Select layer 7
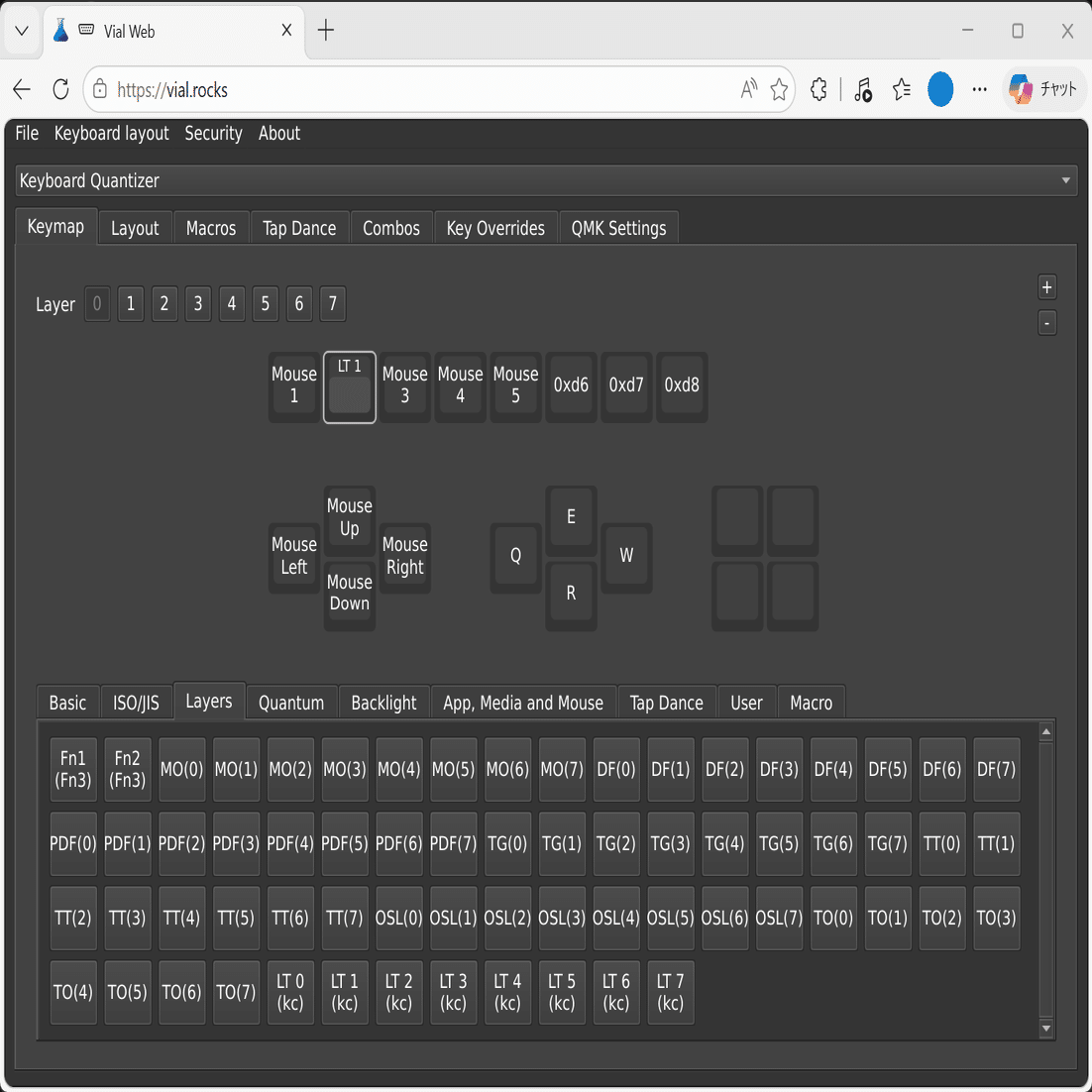The height and width of the screenshot is (1092, 1092). click(x=333, y=303)
